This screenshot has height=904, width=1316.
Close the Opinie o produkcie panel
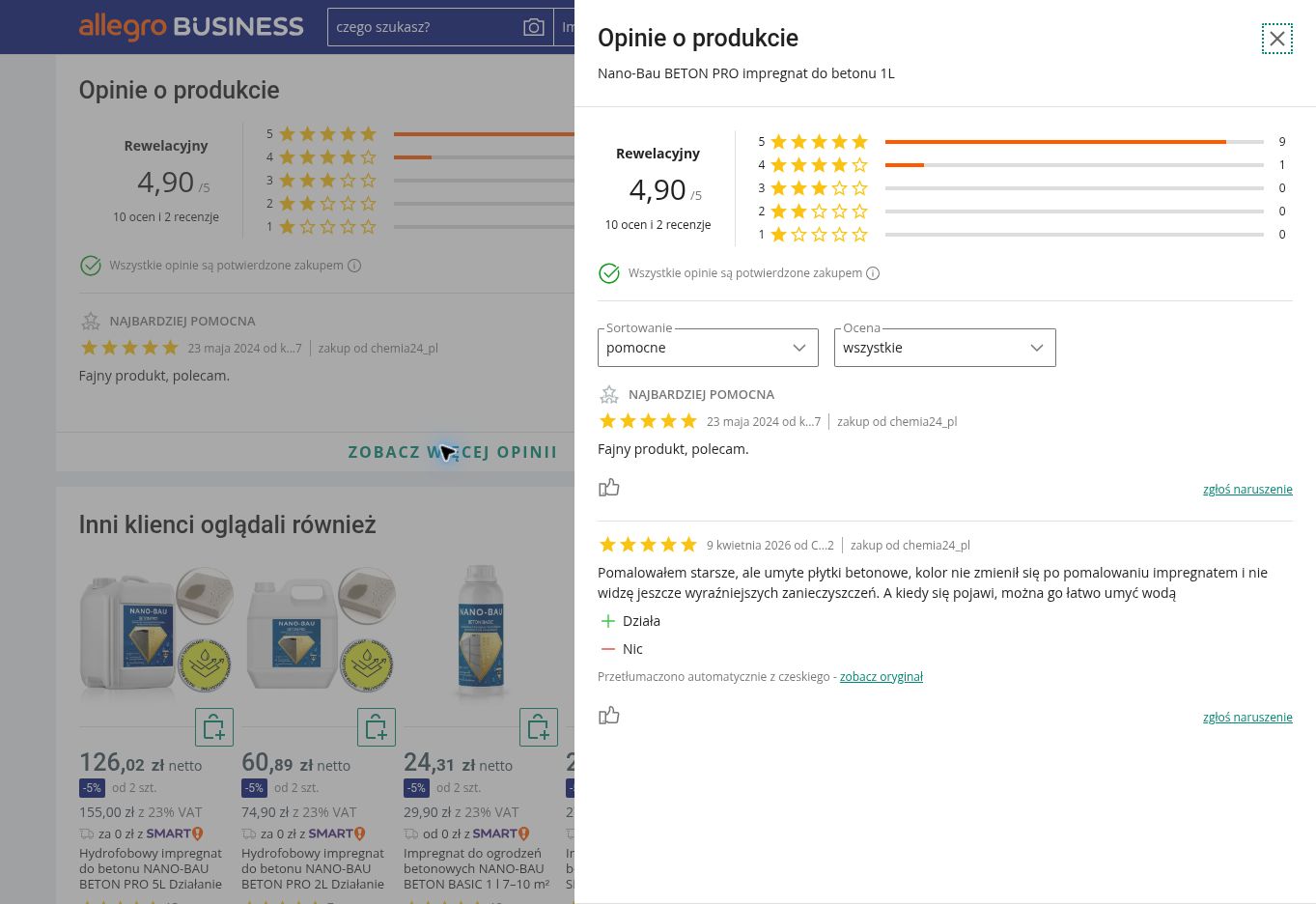[1276, 39]
